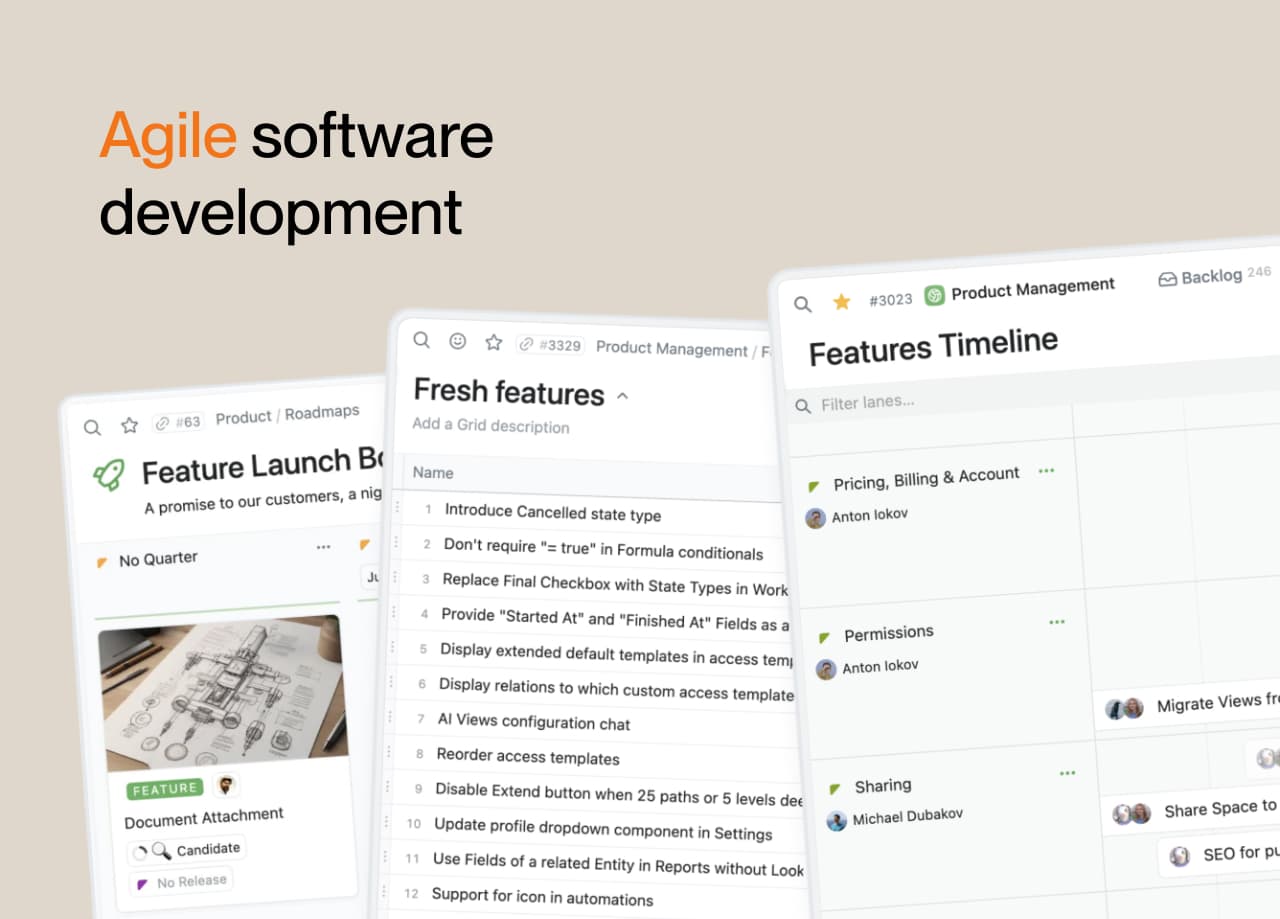The height and width of the screenshot is (919, 1280).
Task: Open the Migrate Views timeline card
Action: tap(1187, 705)
